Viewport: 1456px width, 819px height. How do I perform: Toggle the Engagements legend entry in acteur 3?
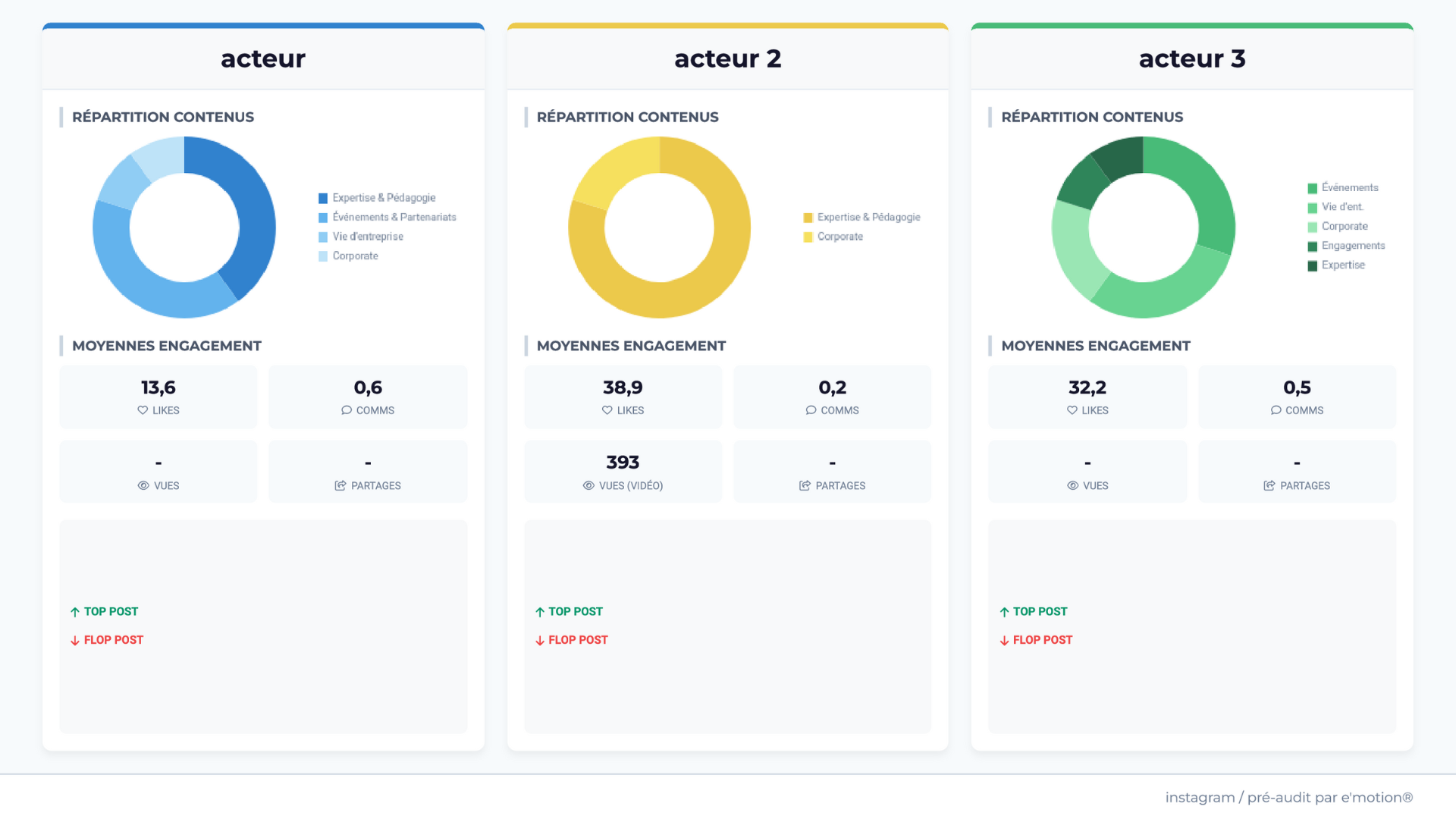(x=1353, y=246)
